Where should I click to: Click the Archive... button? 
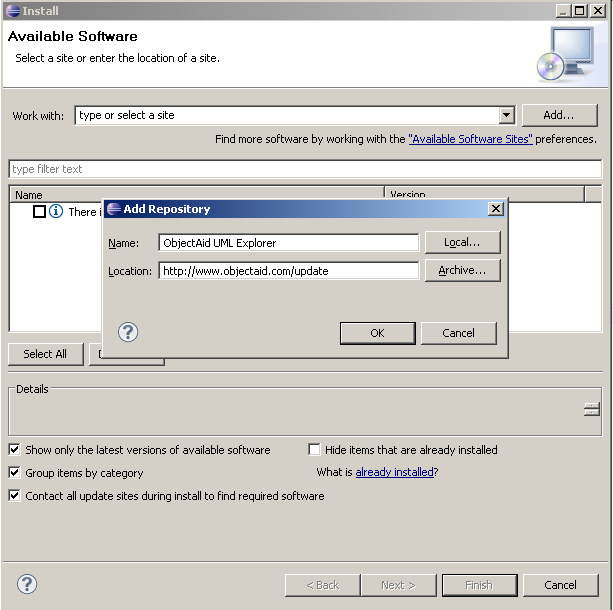pos(462,270)
